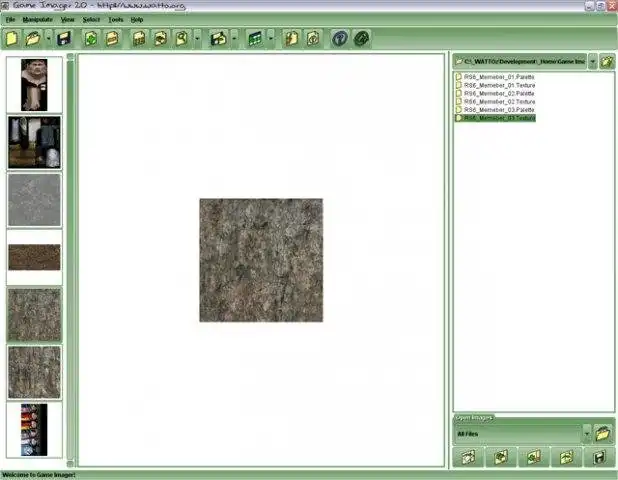Select the brown dirt strip thumbnail

[34, 257]
